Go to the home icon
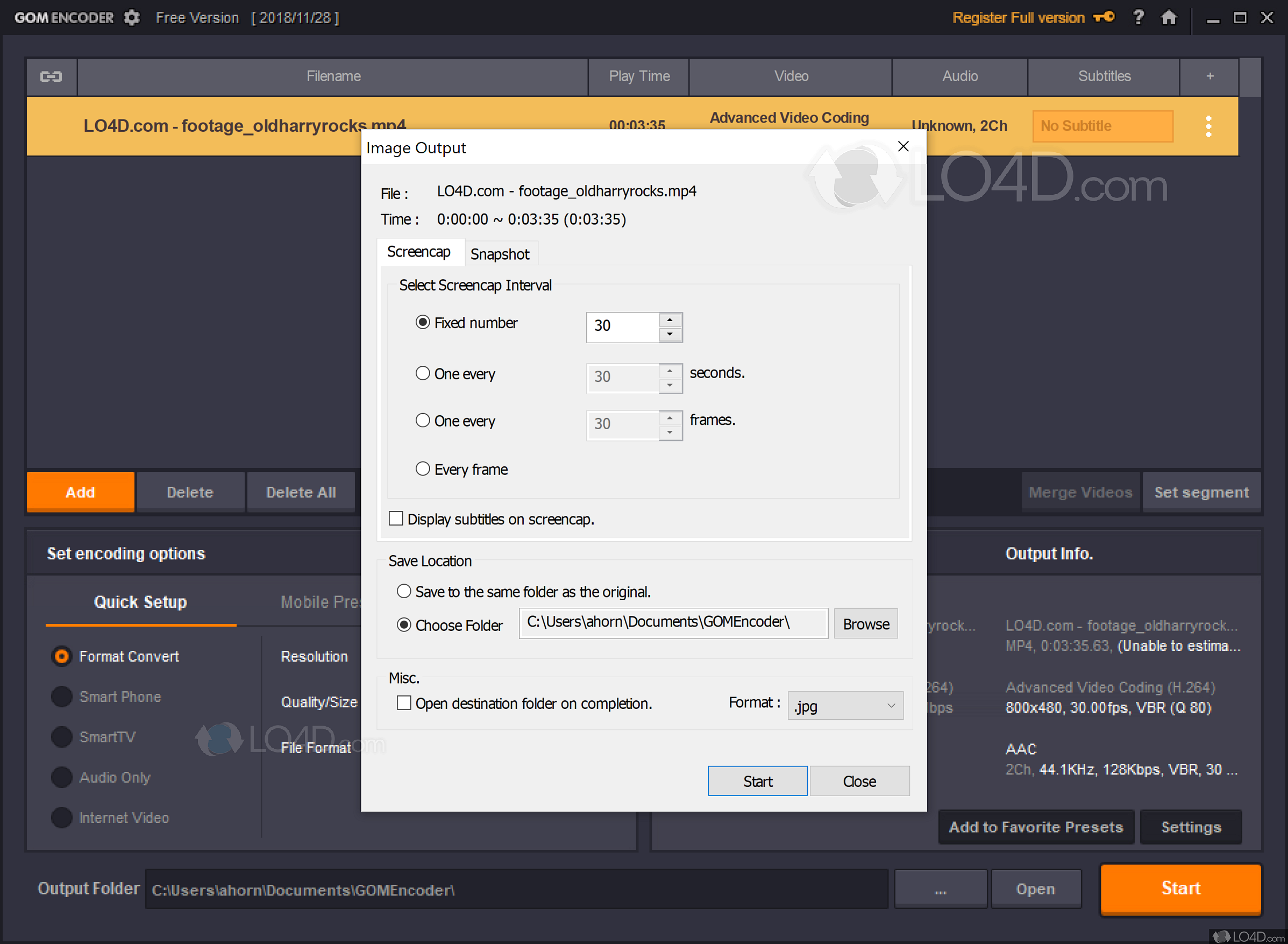 tap(1169, 18)
